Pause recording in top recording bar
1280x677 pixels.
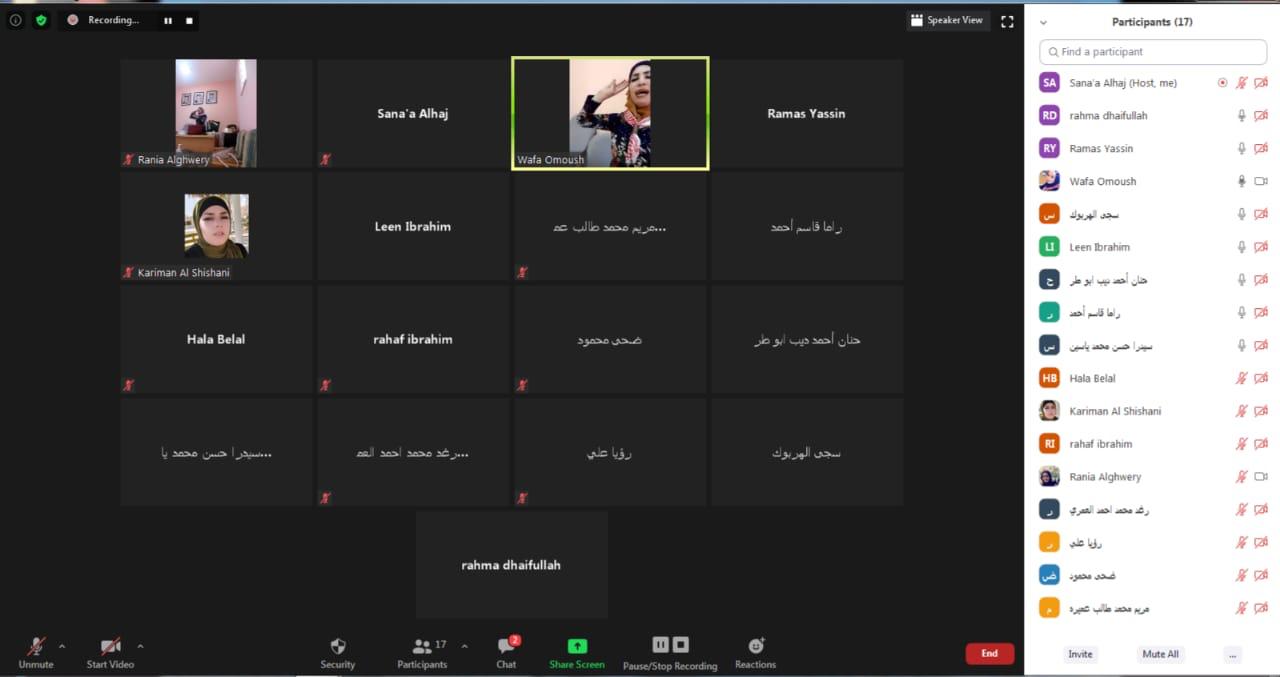(x=168, y=20)
